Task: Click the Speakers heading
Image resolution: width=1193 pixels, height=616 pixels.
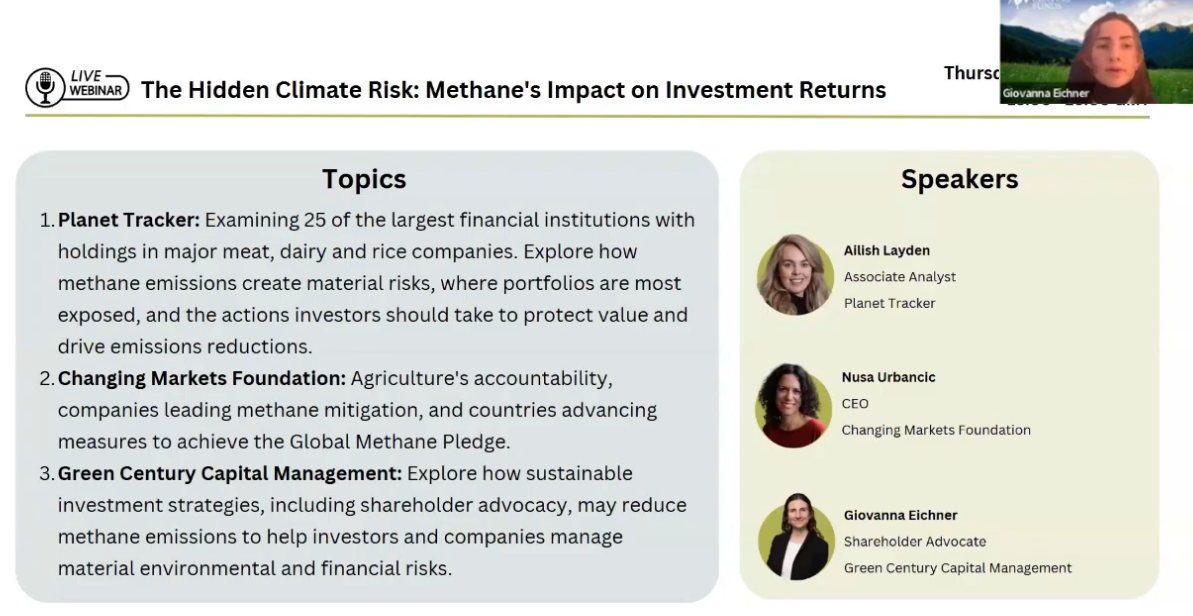Action: 959,179
